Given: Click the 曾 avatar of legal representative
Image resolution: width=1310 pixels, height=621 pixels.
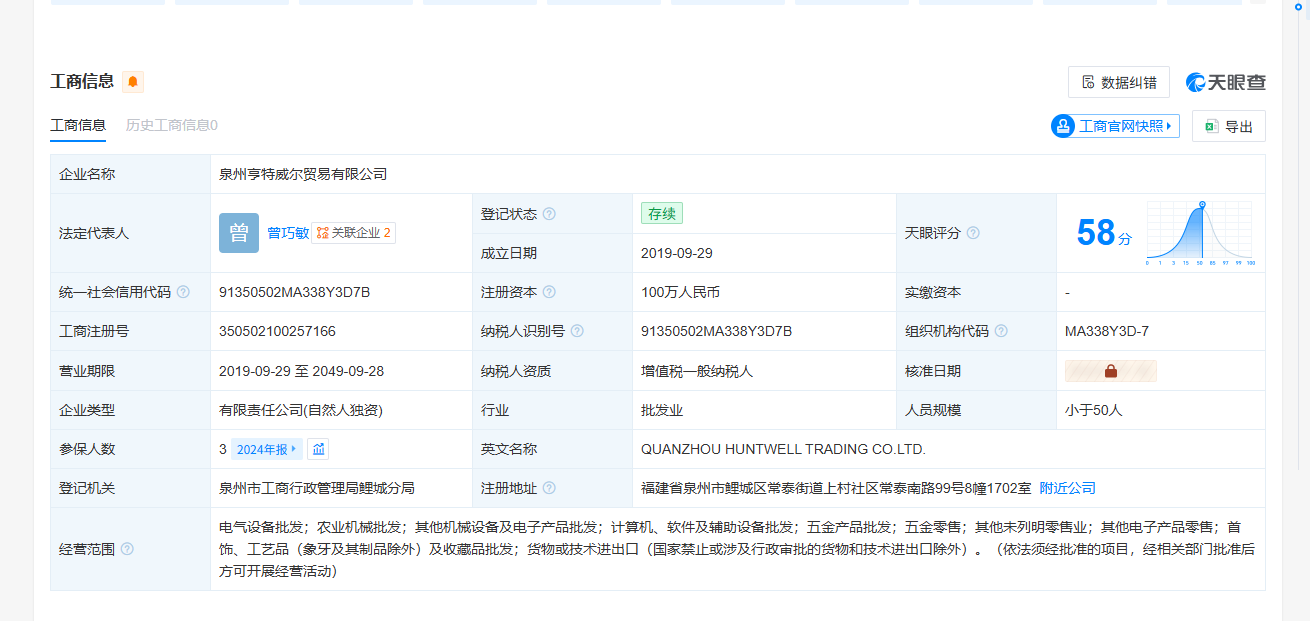Looking at the screenshot, I should point(238,233).
